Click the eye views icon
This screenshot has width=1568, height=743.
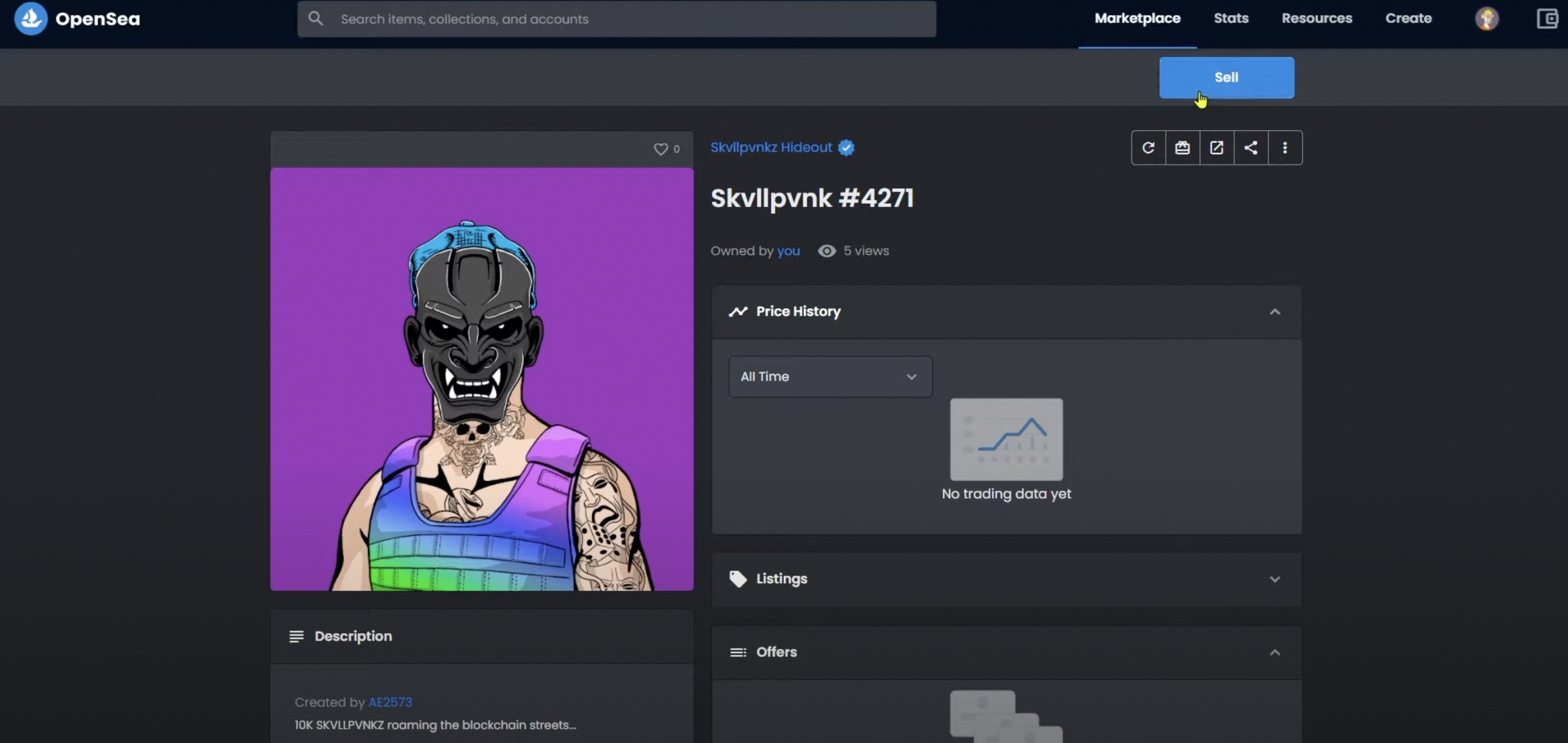click(827, 250)
